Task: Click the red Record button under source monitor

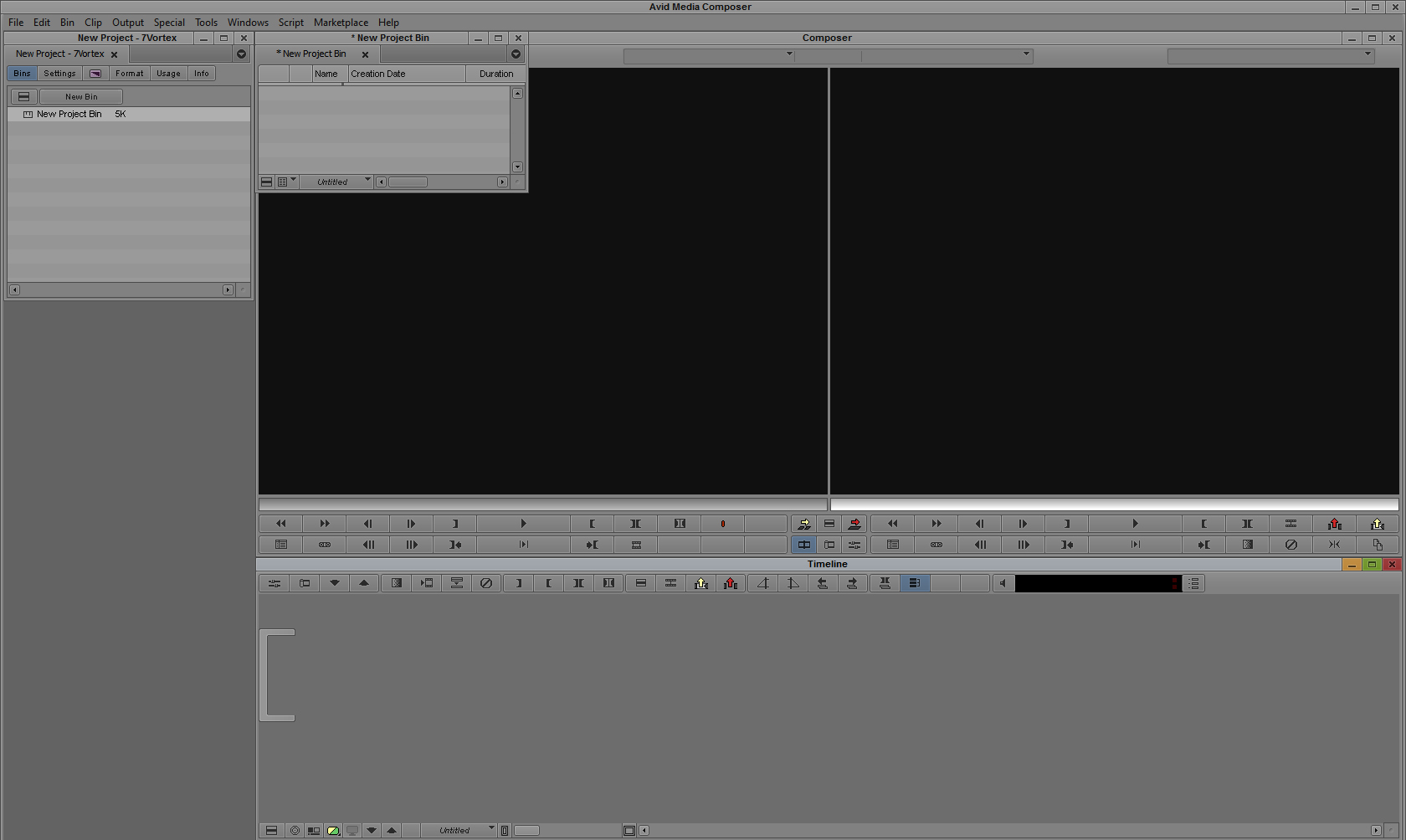Action: (x=723, y=524)
